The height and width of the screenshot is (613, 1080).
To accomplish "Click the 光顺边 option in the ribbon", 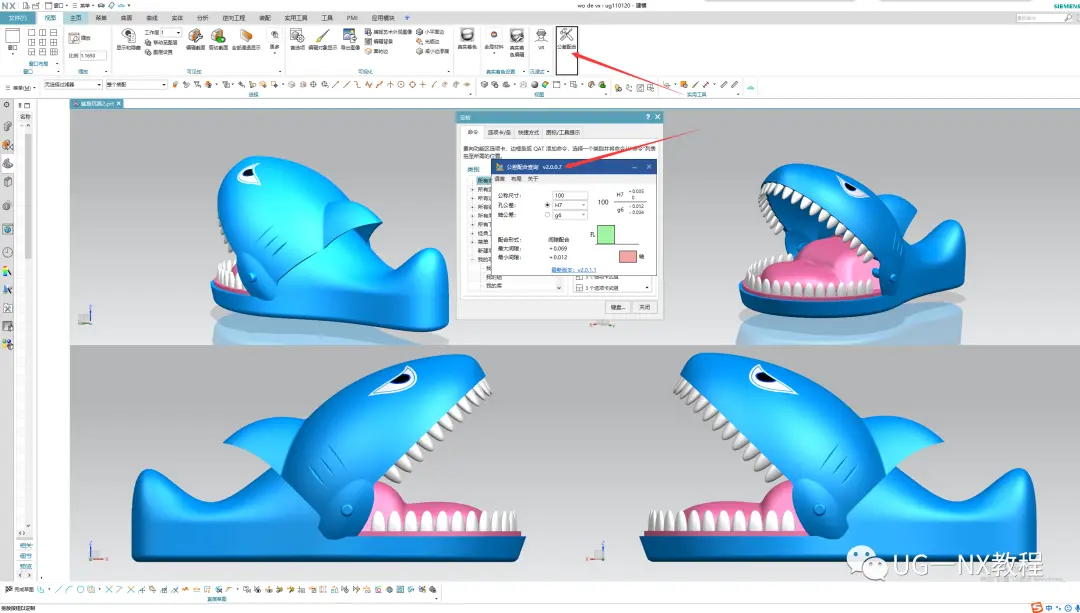I will (x=428, y=41).
